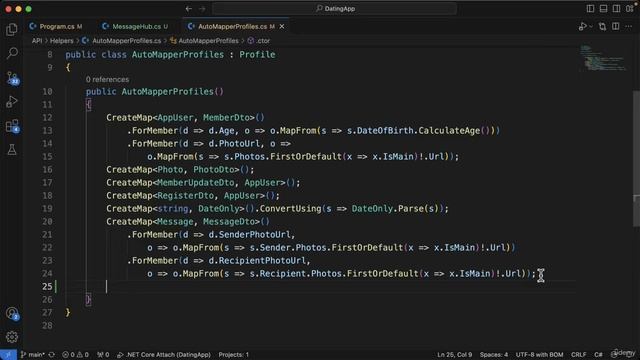This screenshot has width=640, height=360.
Task: Click the Helpers breadcrumb segment
Action: (x=62, y=41)
